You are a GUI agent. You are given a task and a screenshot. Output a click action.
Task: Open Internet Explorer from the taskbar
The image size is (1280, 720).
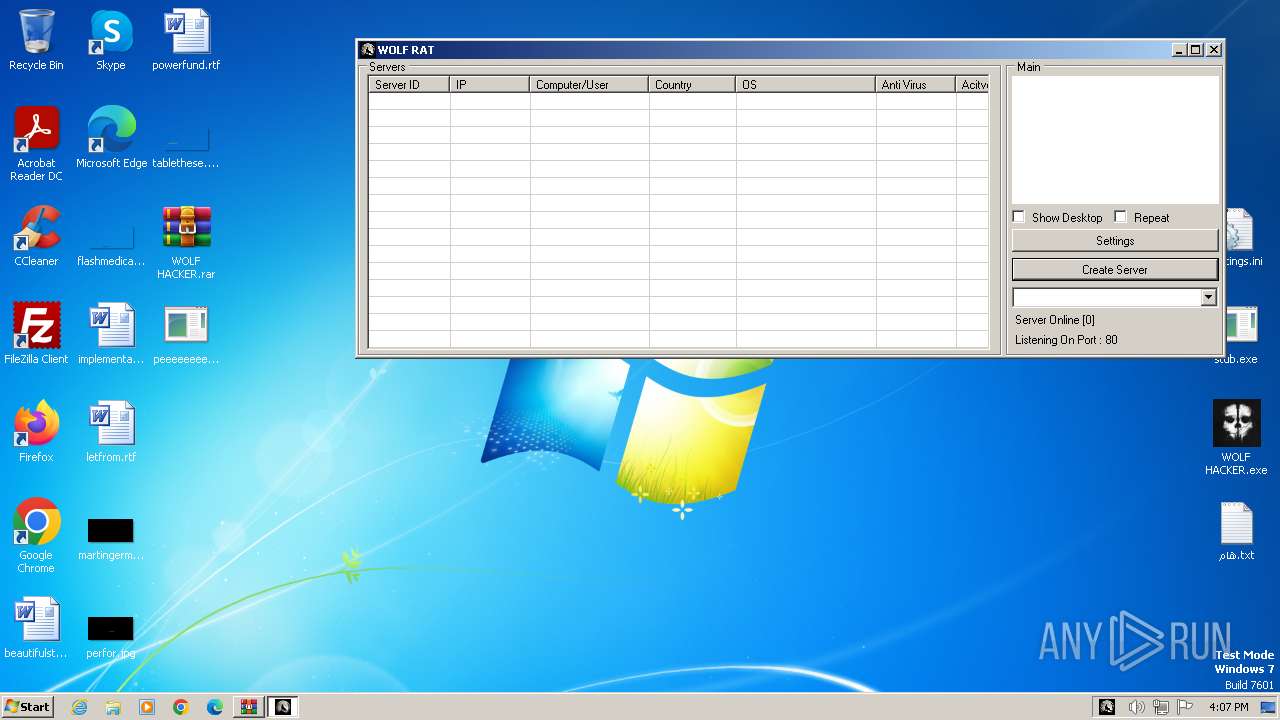pos(79,707)
